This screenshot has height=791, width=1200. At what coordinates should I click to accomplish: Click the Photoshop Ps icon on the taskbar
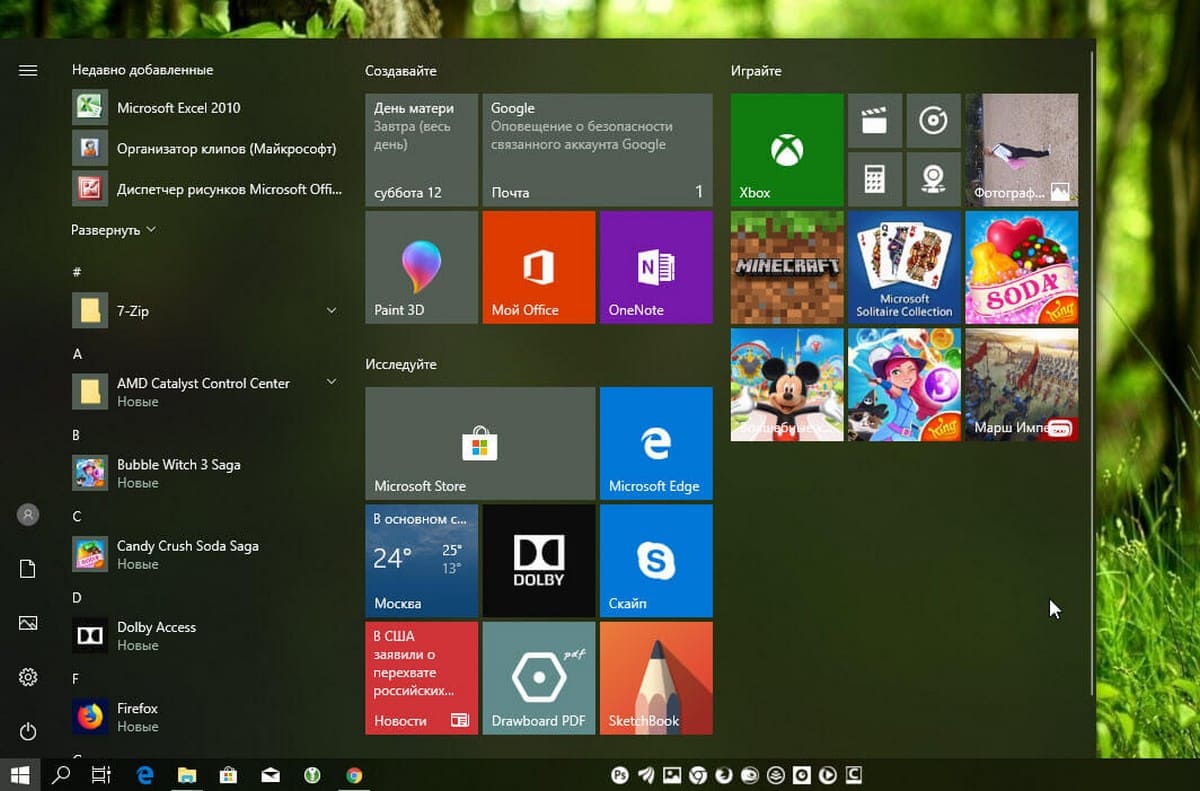click(x=620, y=774)
